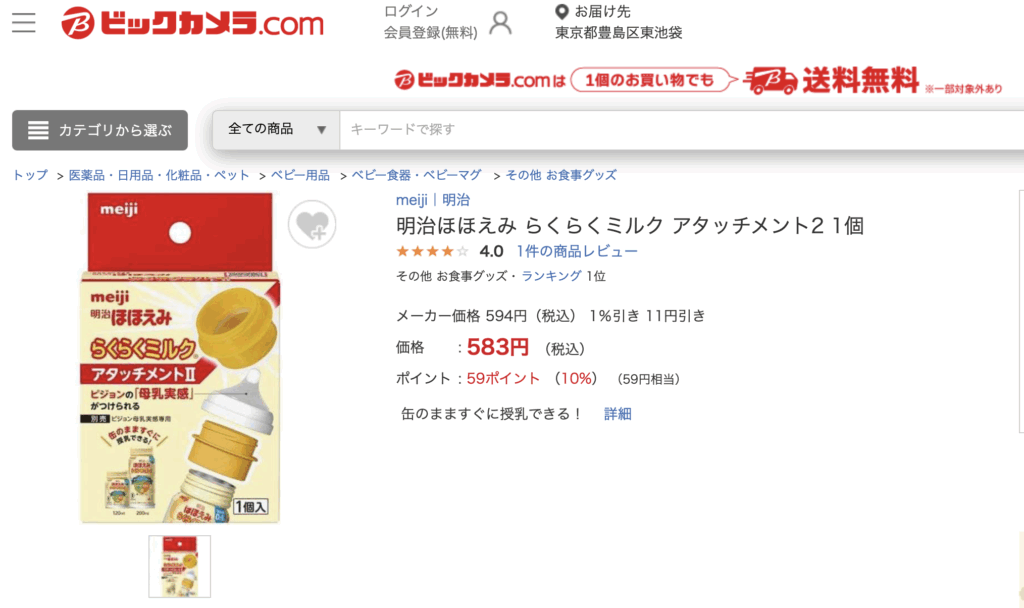Click the meiji｜明治 brand link
Image resolution: width=1024 pixels, height=608 pixels.
433,200
